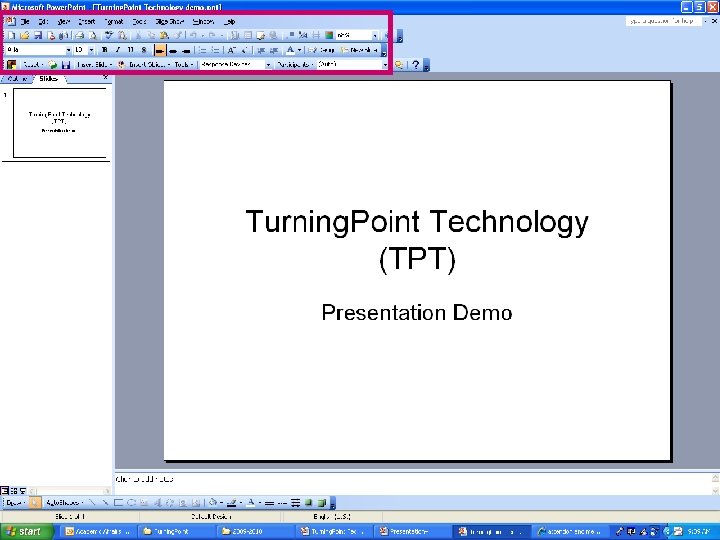
Task: Create a new blank presentation
Action: click(x=11, y=35)
